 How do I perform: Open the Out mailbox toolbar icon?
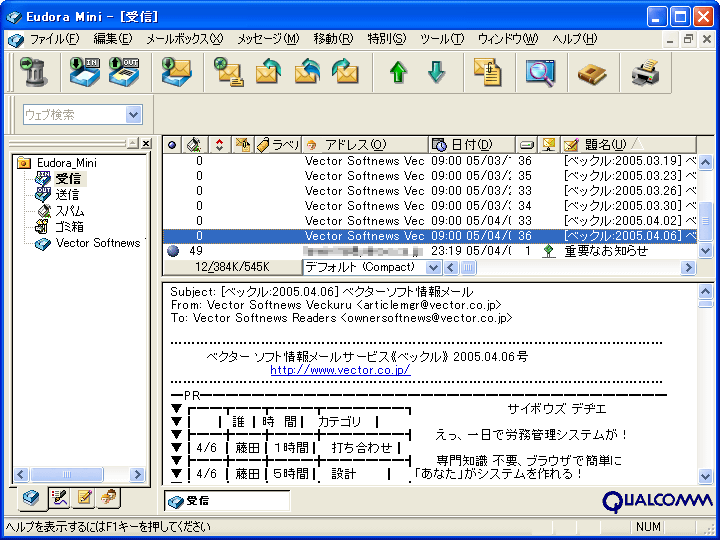124,72
